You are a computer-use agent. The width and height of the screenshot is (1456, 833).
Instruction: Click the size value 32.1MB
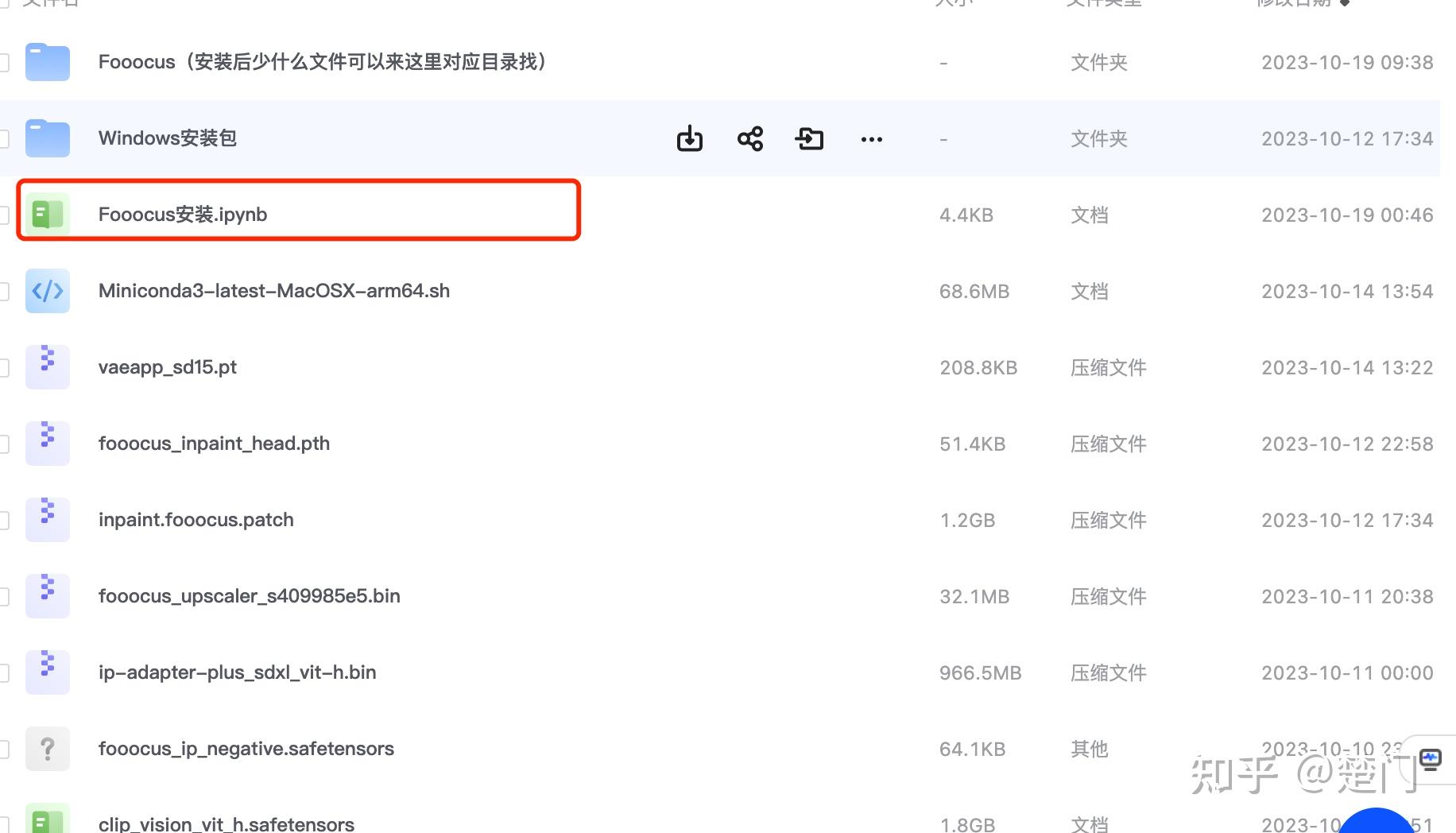(x=974, y=597)
